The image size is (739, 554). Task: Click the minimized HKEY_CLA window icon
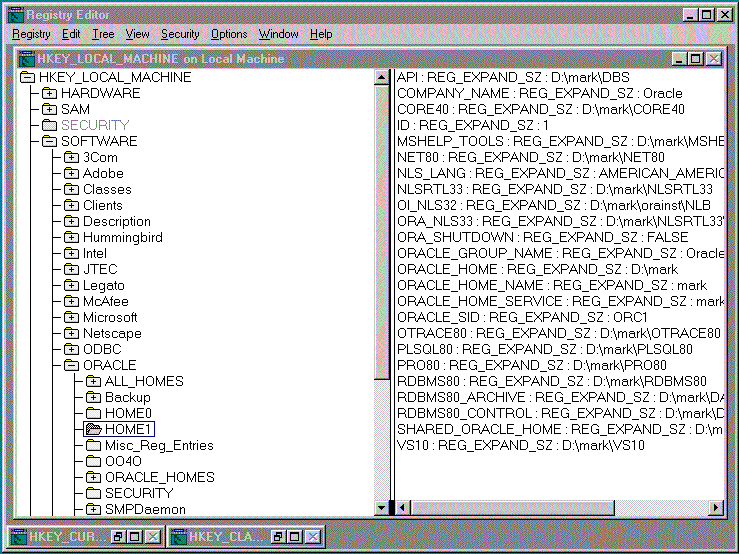tap(179, 537)
